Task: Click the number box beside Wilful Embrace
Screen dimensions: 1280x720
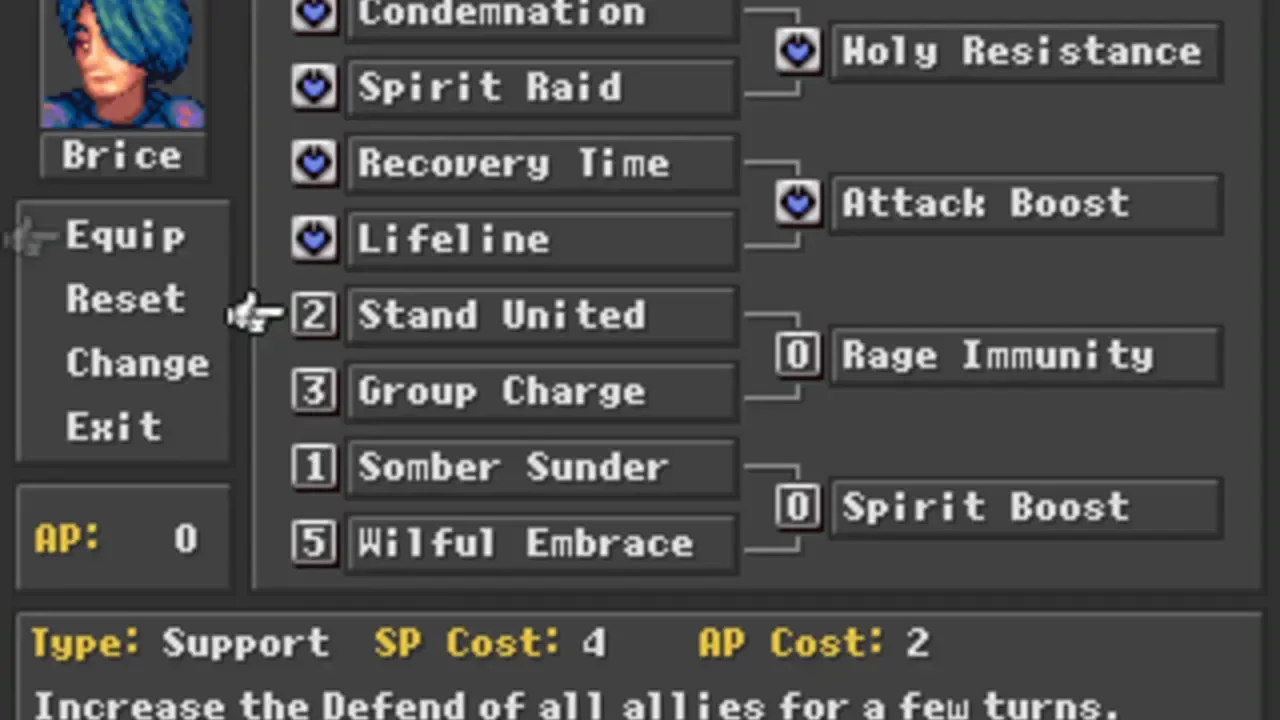Action: pos(315,543)
